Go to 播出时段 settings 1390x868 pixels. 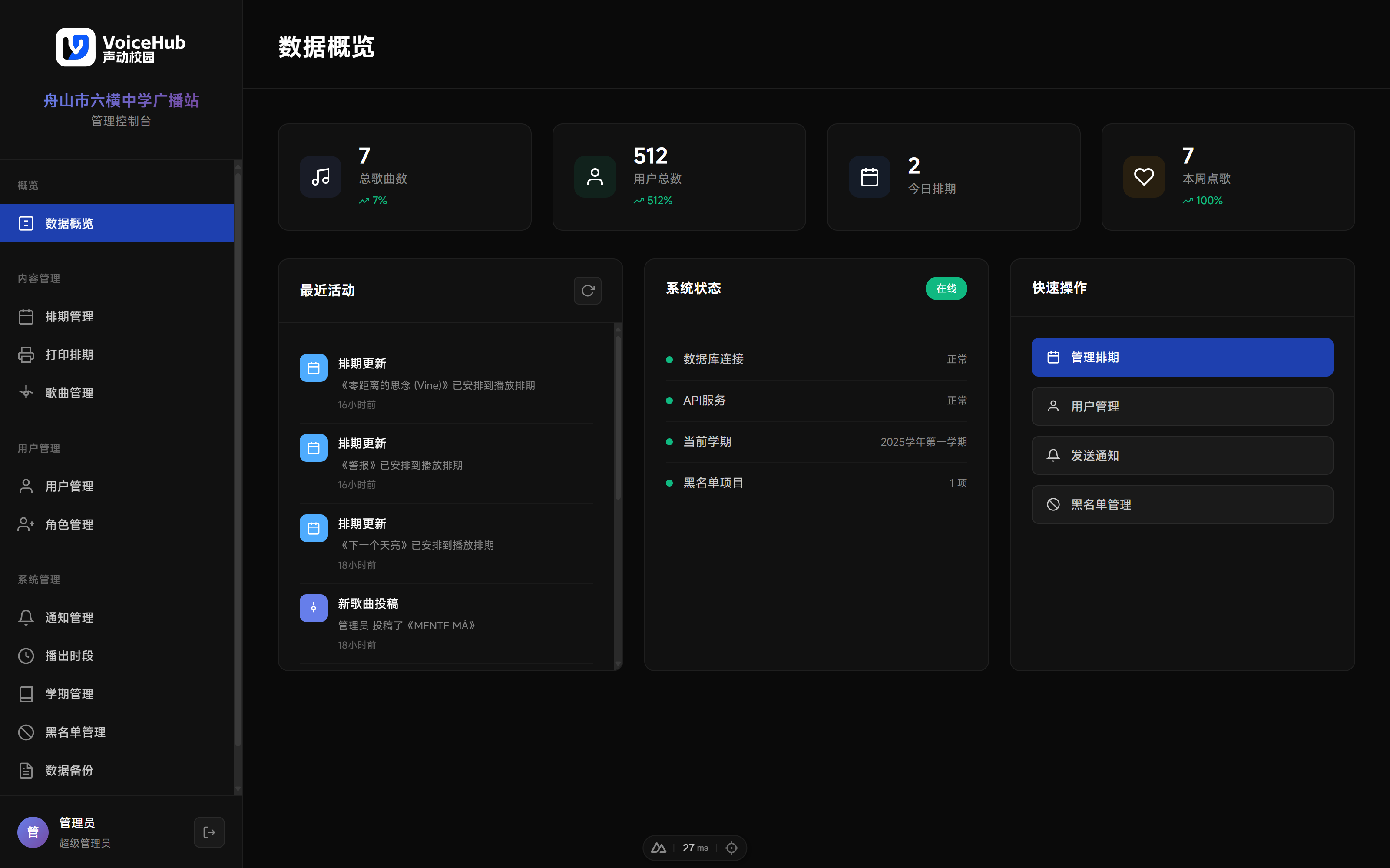pyautogui.click(x=116, y=656)
